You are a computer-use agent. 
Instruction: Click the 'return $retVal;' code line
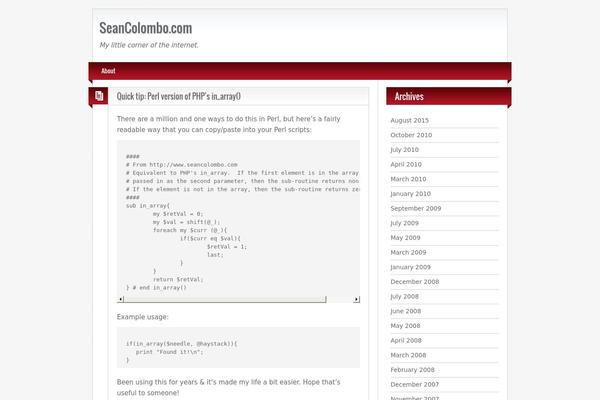pos(178,279)
